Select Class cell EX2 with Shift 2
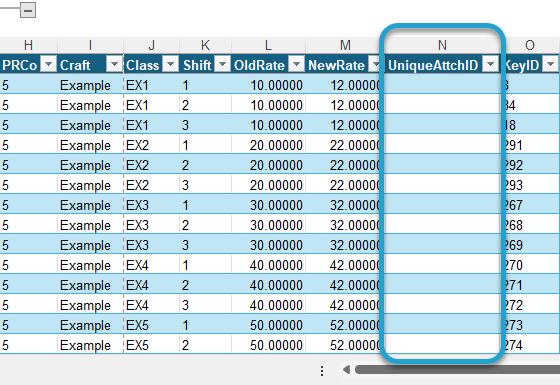 click(x=151, y=165)
